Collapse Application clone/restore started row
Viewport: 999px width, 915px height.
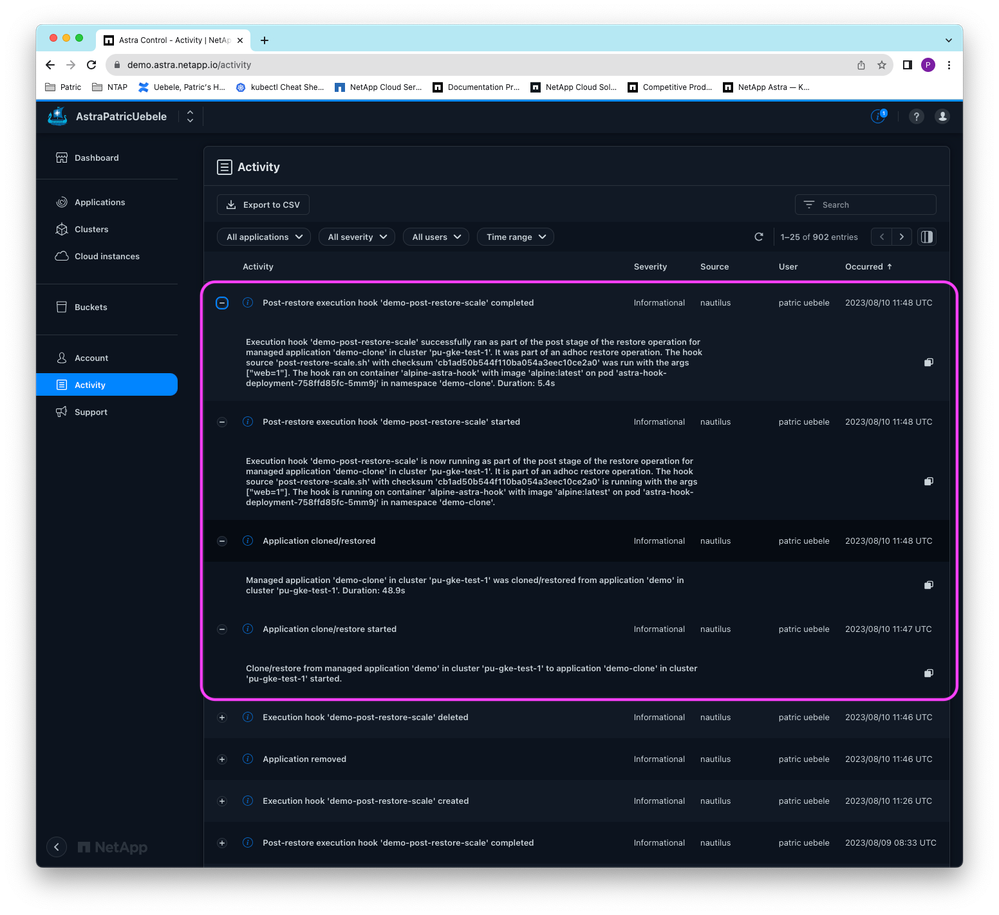coord(222,630)
